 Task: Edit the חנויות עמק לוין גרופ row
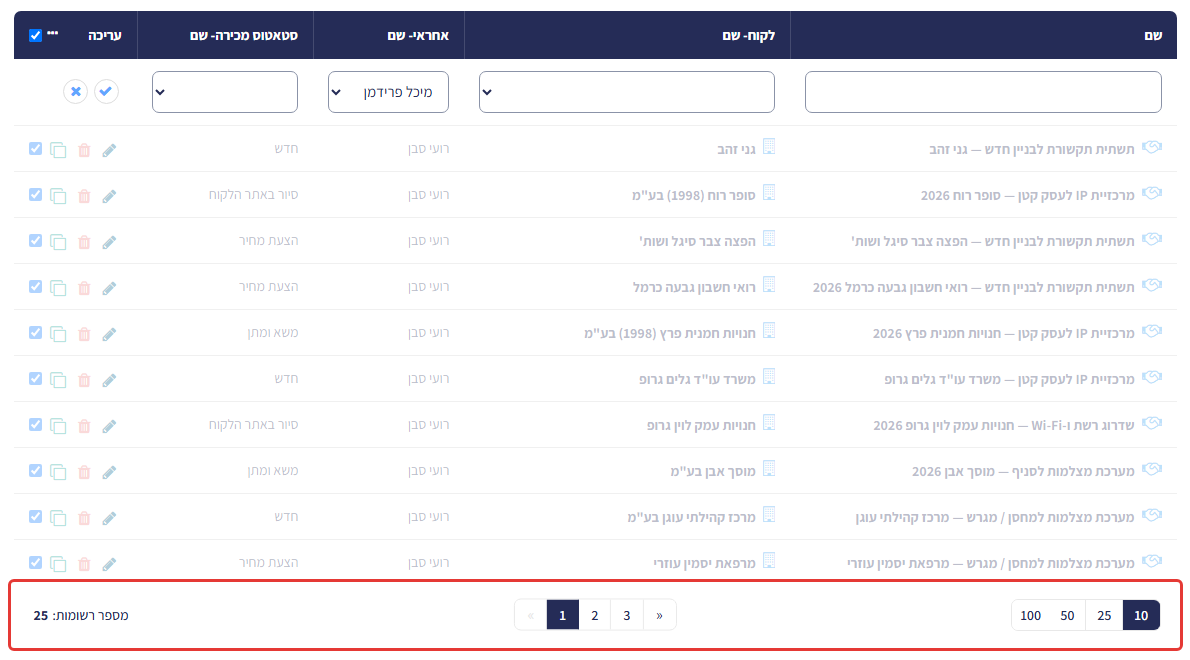(109, 426)
